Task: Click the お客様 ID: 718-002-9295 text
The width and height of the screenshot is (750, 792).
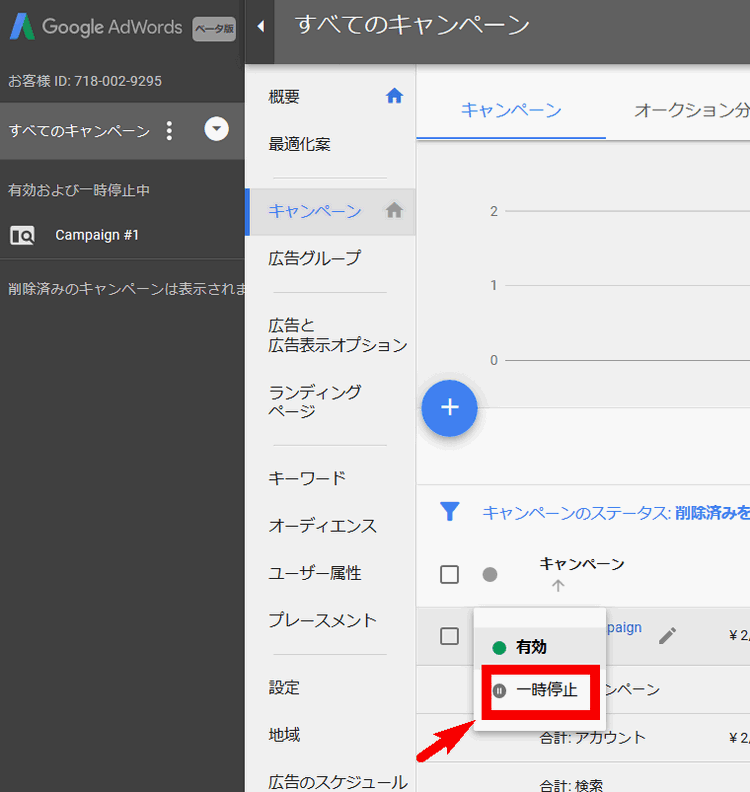Action: [85, 81]
